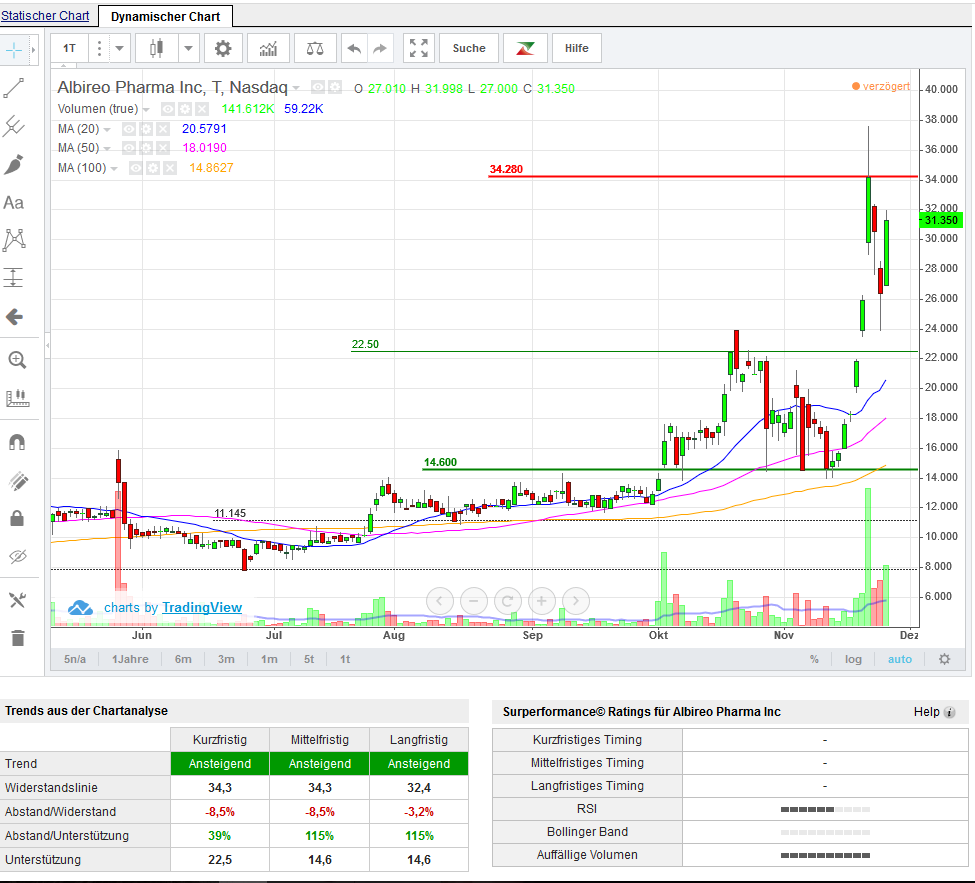Expand the cursor tool flyout arrow
The image size is (975, 883).
click(34, 50)
